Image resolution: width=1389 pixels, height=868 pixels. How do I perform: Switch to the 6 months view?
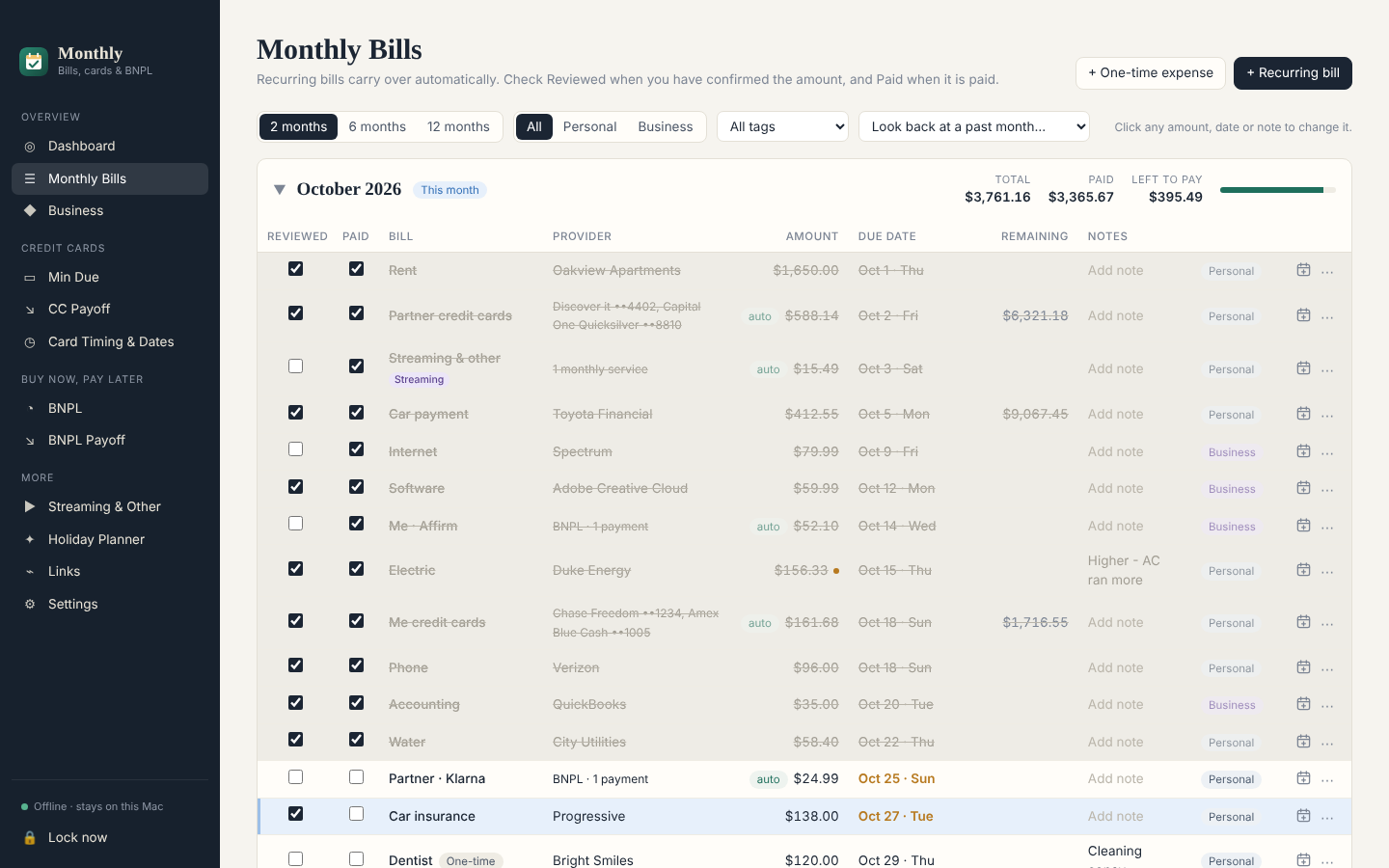coord(377,126)
